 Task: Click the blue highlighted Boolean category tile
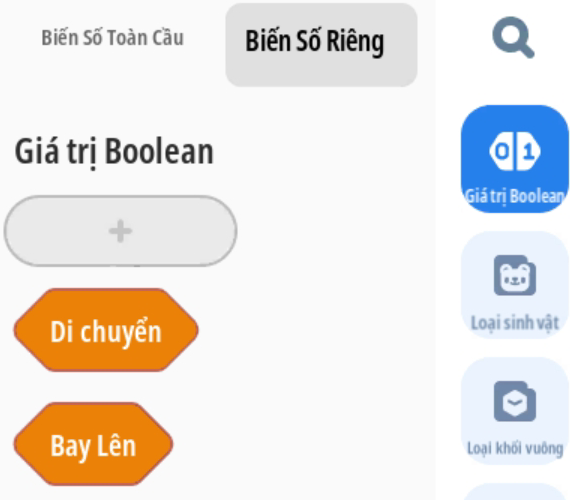tap(515, 158)
